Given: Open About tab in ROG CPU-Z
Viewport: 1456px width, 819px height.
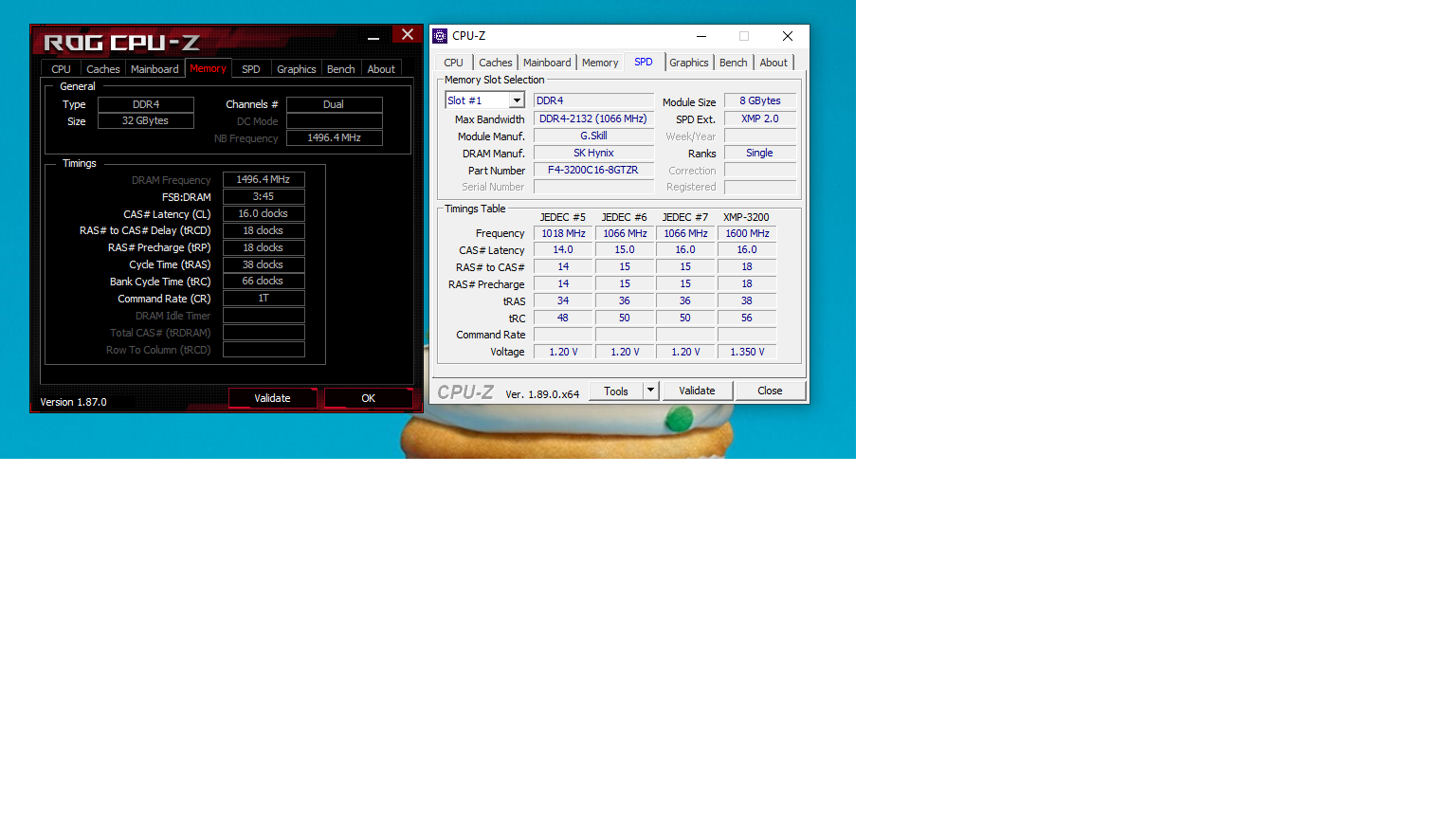Looking at the screenshot, I should pos(381,69).
